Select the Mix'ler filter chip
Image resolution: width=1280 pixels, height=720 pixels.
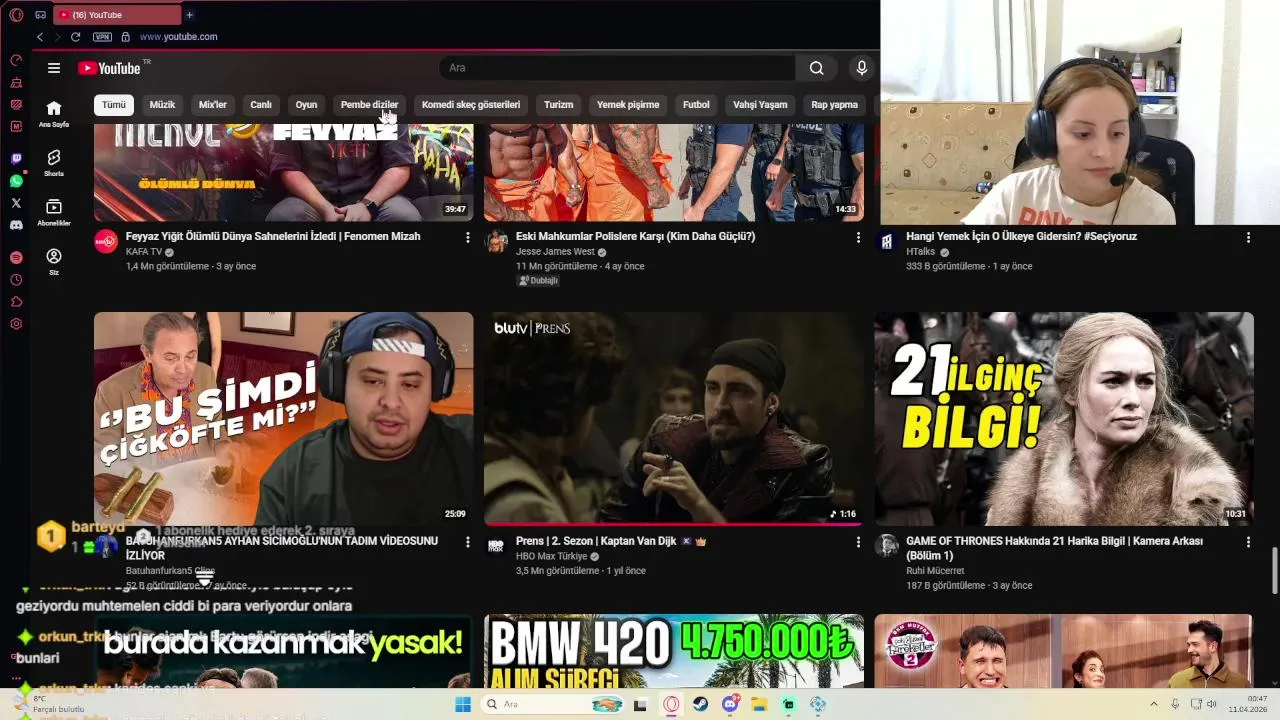point(213,105)
